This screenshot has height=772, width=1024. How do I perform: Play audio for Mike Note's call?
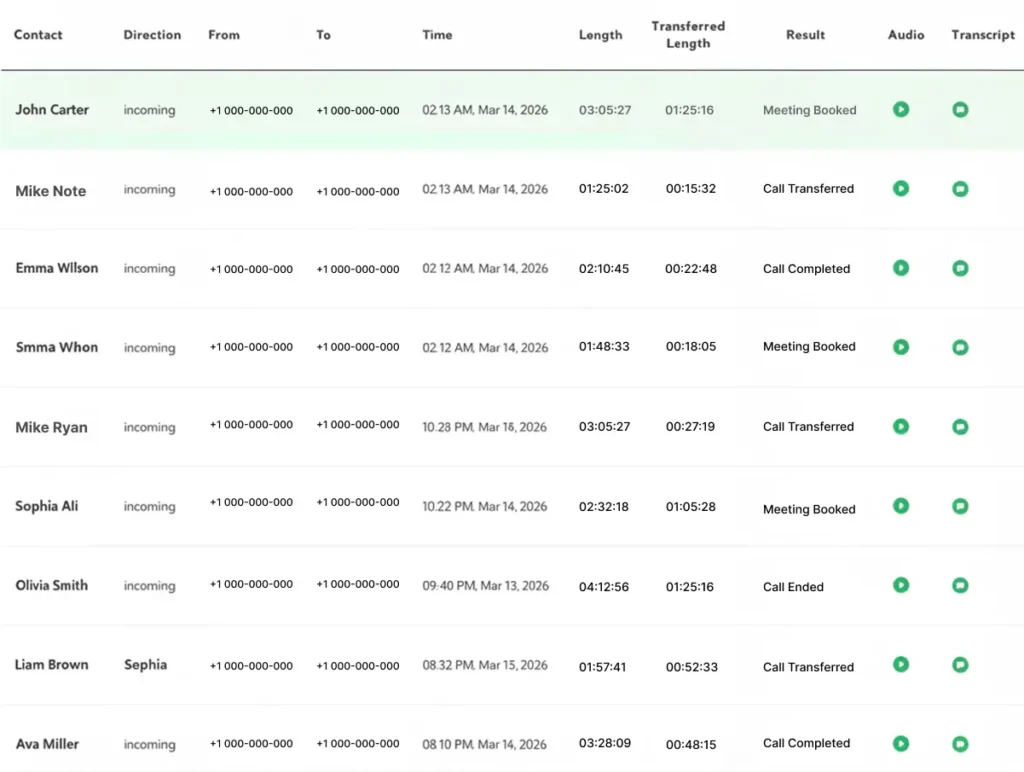tap(901, 188)
